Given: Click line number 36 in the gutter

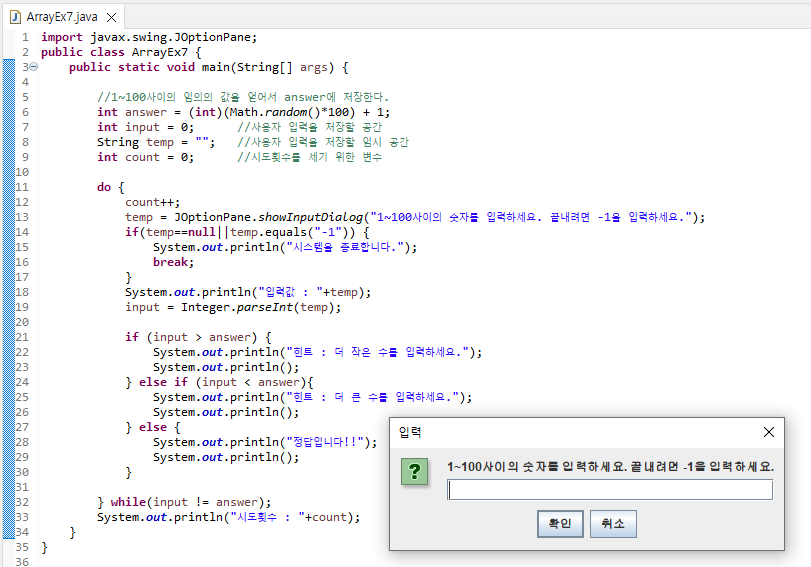Looking at the screenshot, I should click(x=22, y=562).
